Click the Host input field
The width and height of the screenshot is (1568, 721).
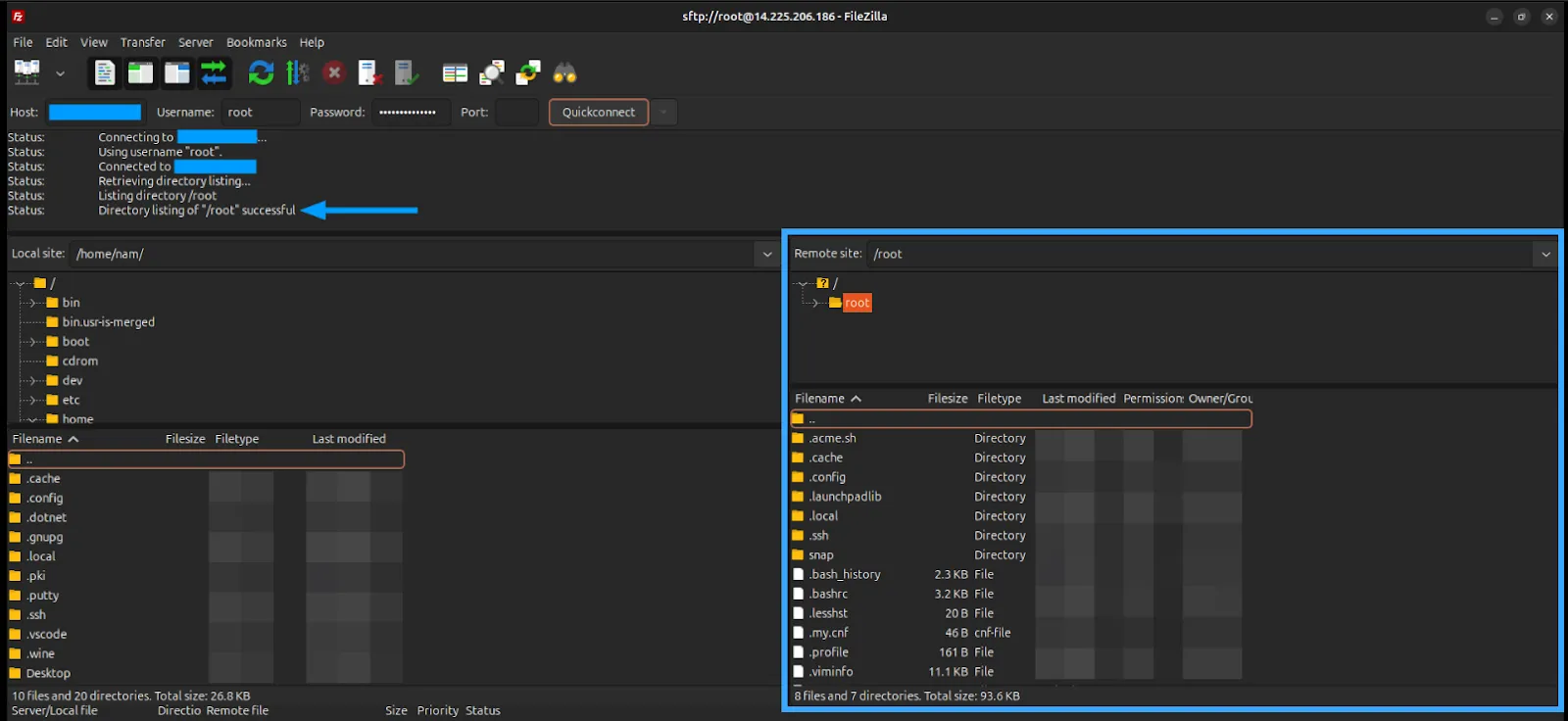tap(94, 112)
